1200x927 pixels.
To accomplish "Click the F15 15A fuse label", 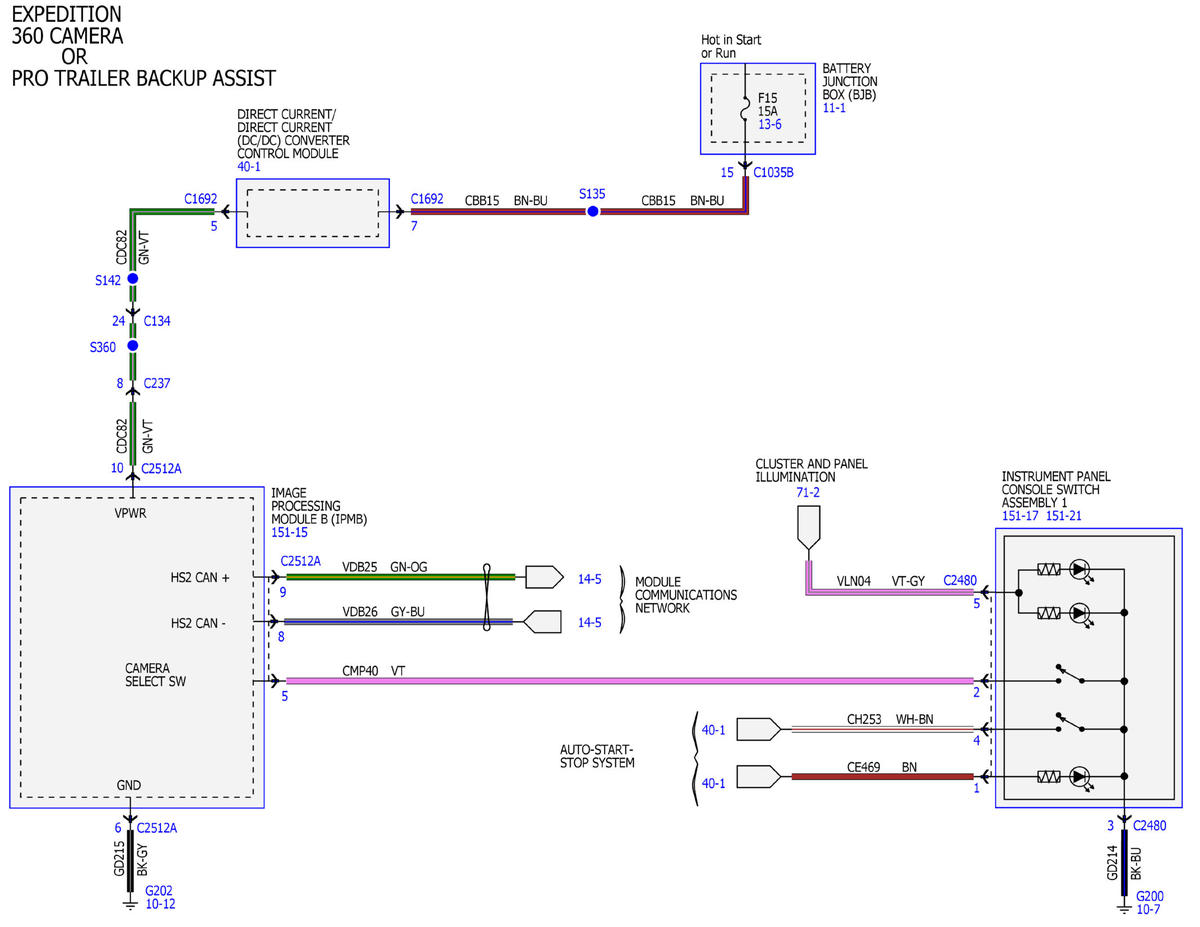I will pos(768,105).
